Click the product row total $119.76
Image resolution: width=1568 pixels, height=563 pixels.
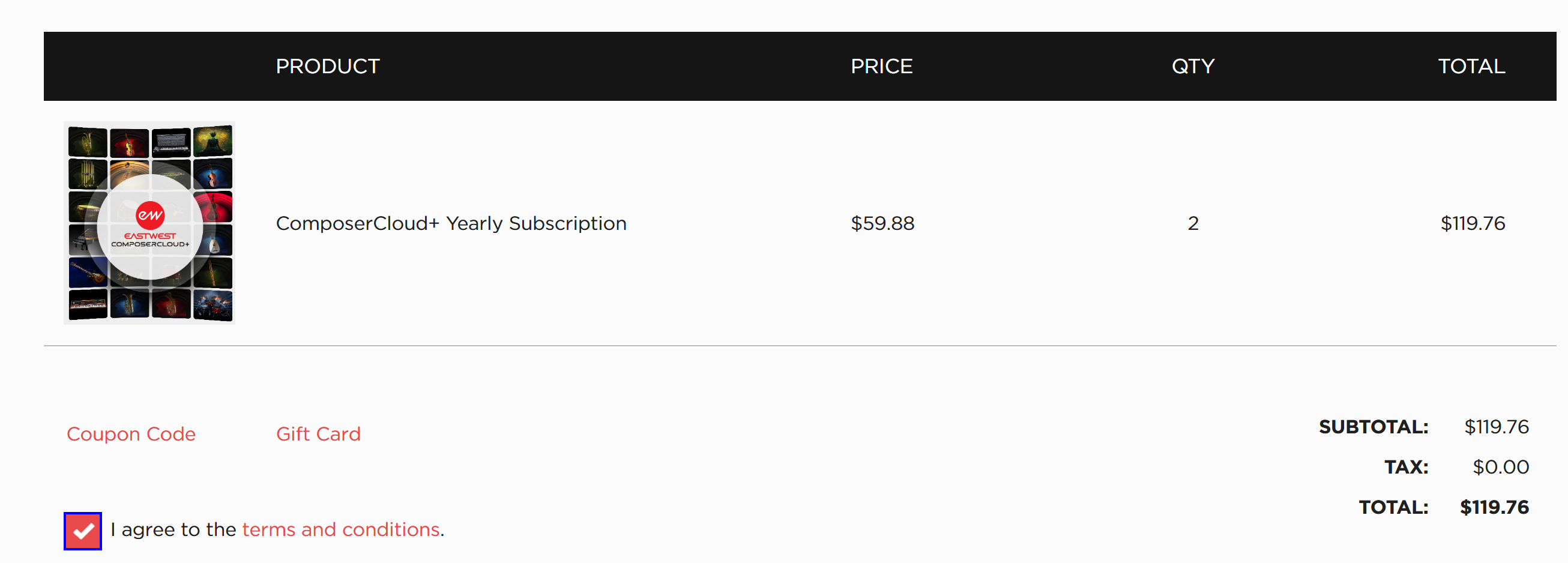click(1472, 223)
